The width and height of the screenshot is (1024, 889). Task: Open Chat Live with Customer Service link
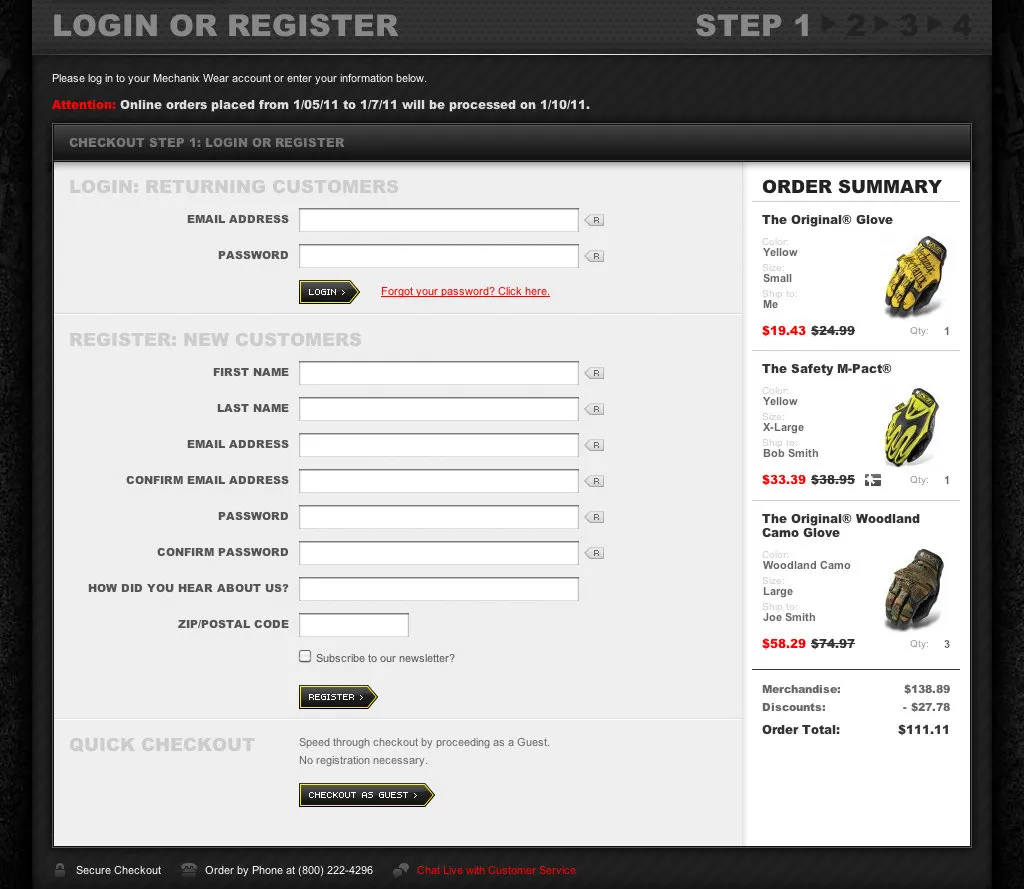[x=496, y=870]
